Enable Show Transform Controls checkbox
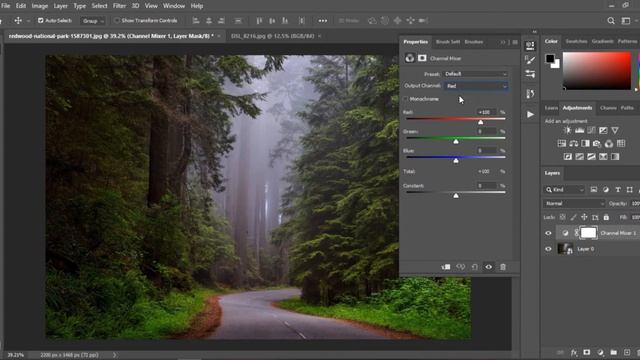The height and width of the screenshot is (360, 640). tap(117, 20)
